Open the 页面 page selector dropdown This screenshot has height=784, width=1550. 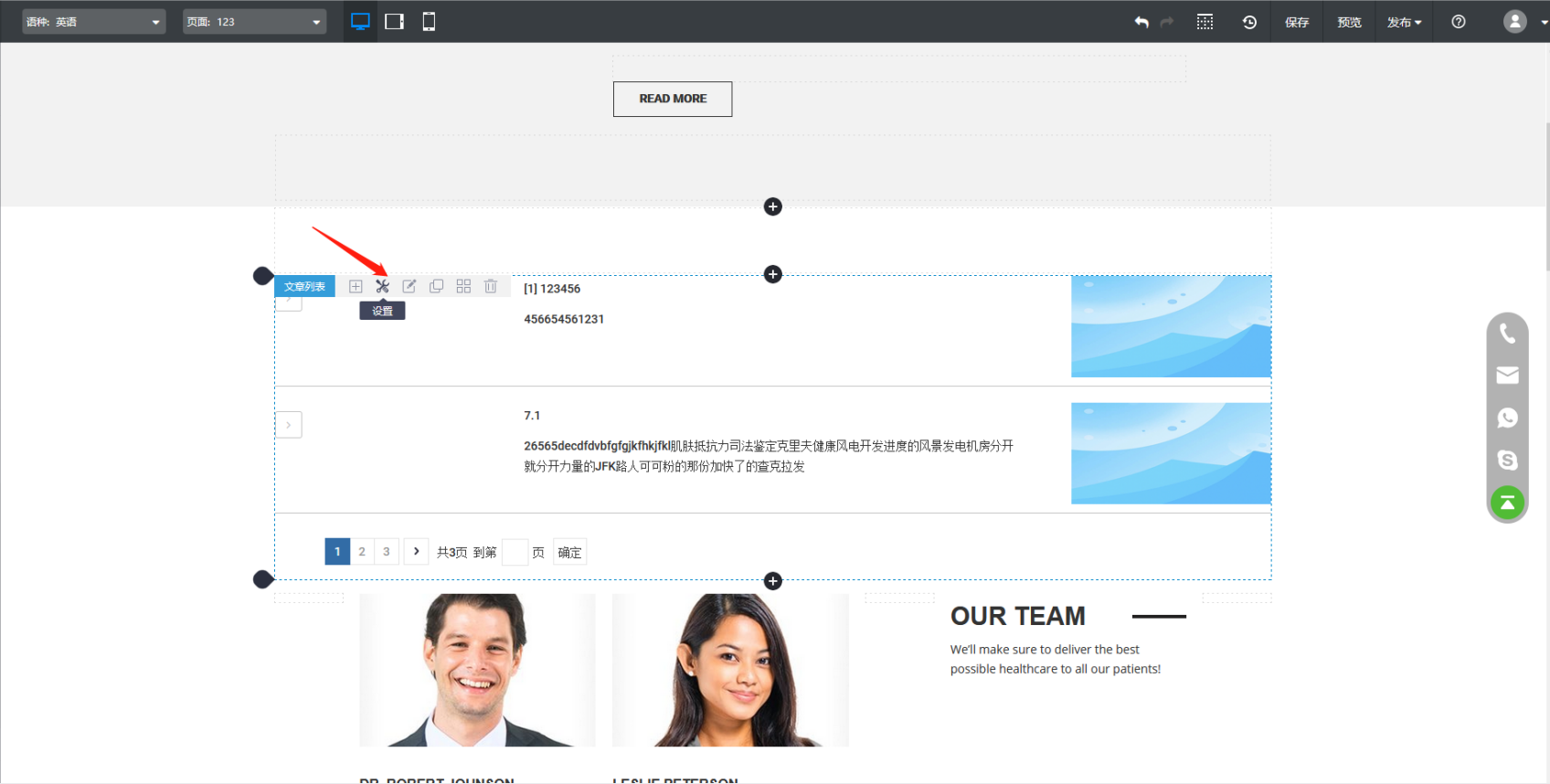pos(254,22)
